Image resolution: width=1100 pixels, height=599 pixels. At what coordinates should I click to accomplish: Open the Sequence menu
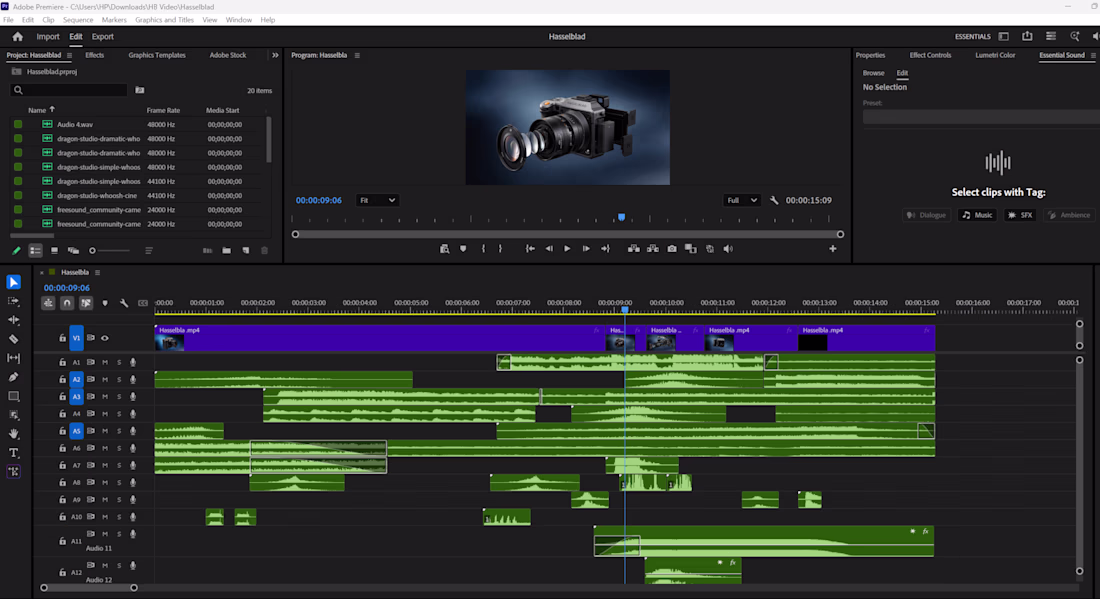(x=78, y=20)
